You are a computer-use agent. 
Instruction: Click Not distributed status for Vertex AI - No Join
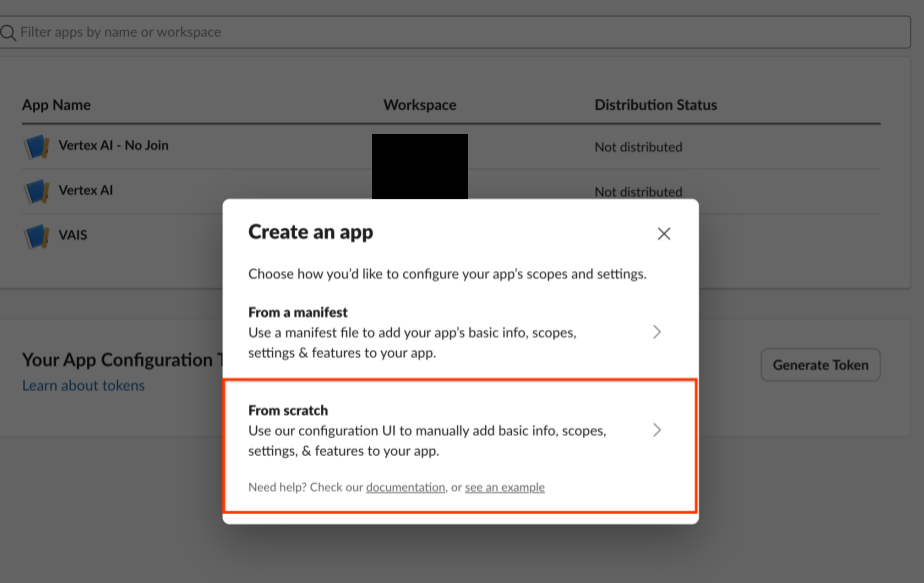click(638, 147)
